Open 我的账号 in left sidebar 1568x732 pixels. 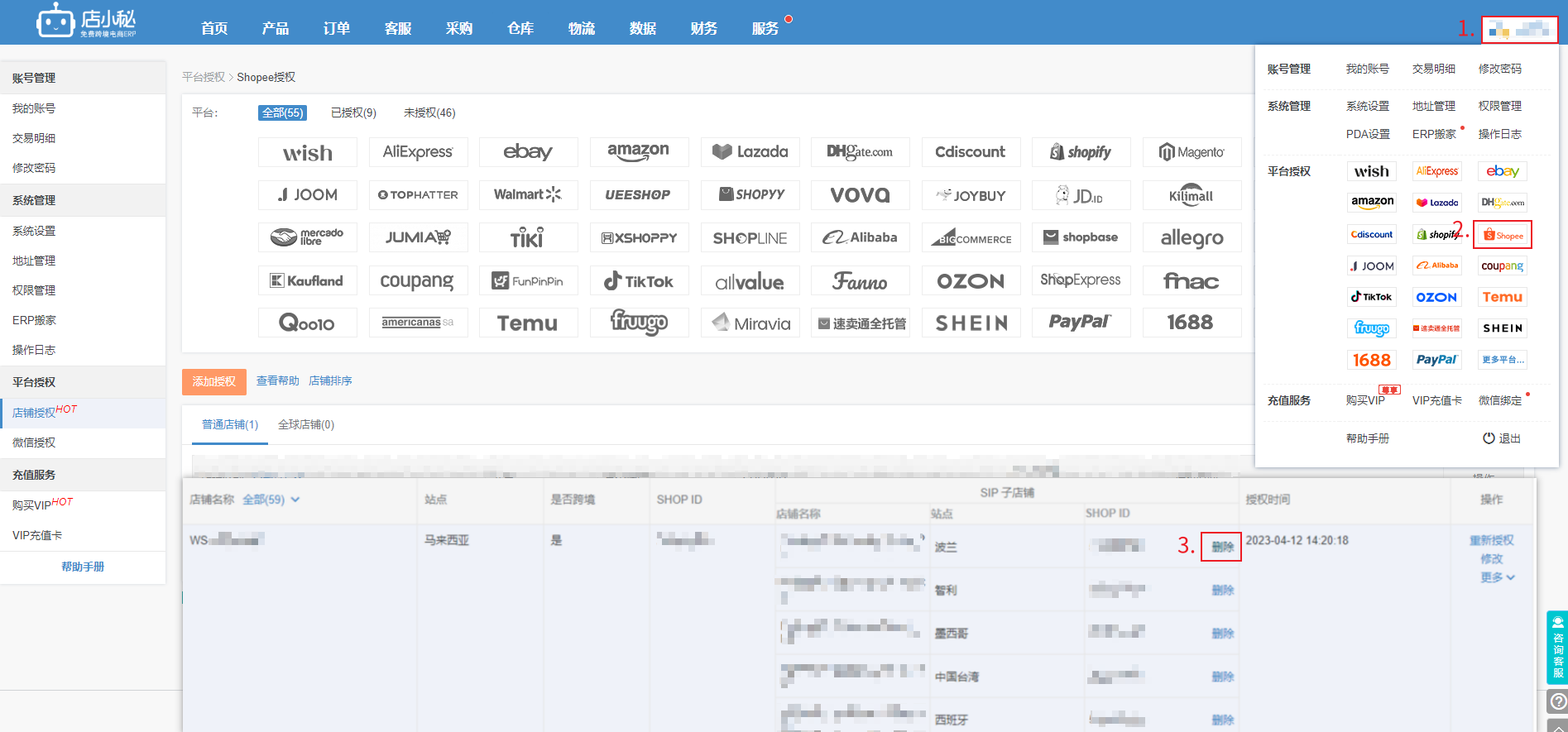click(x=34, y=108)
